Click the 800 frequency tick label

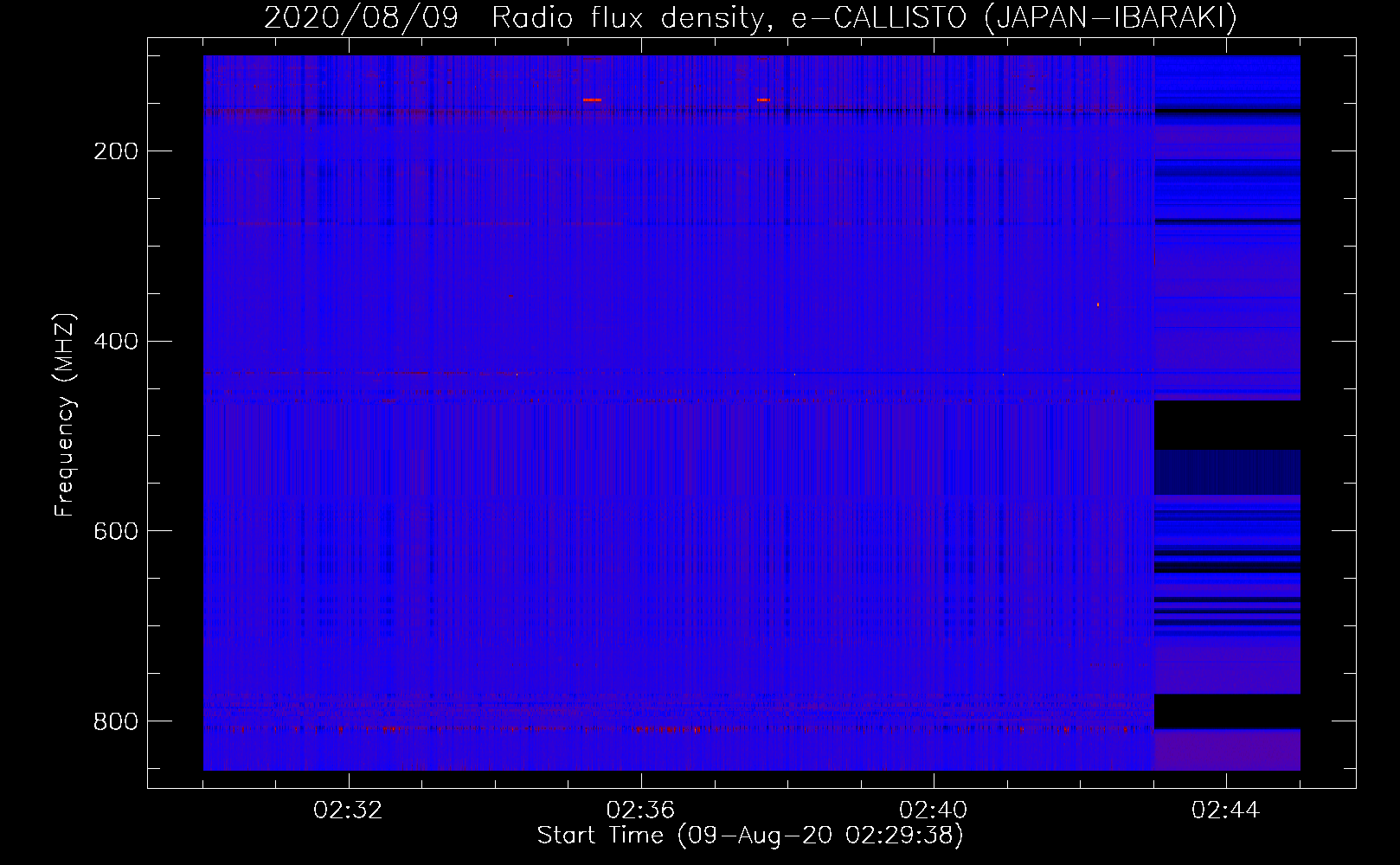[116, 721]
